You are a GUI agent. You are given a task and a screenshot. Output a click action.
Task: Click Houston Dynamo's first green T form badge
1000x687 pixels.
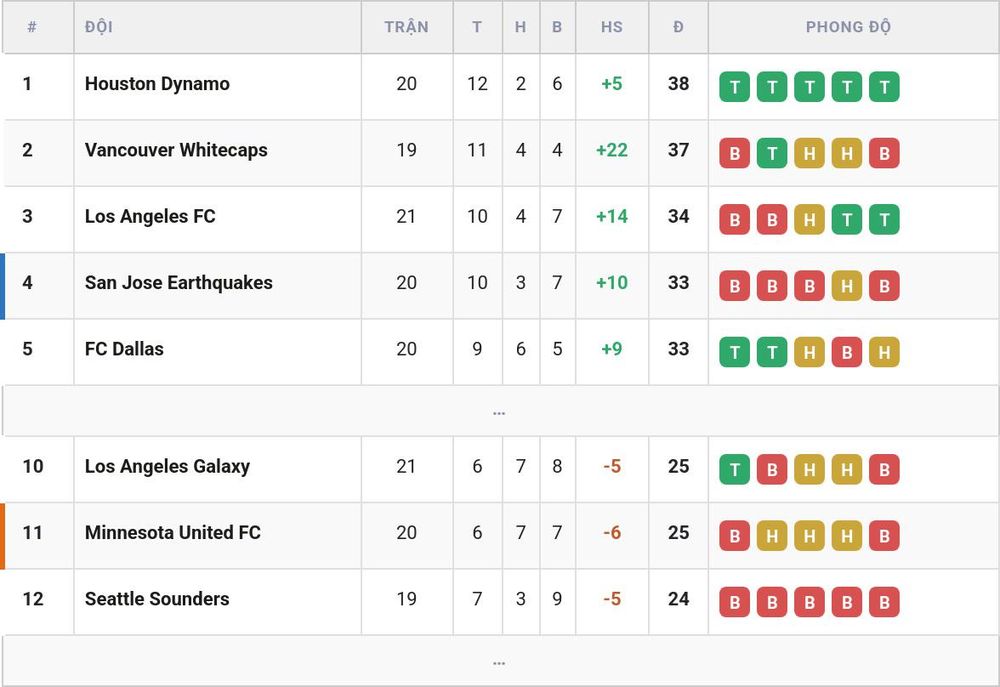735,87
